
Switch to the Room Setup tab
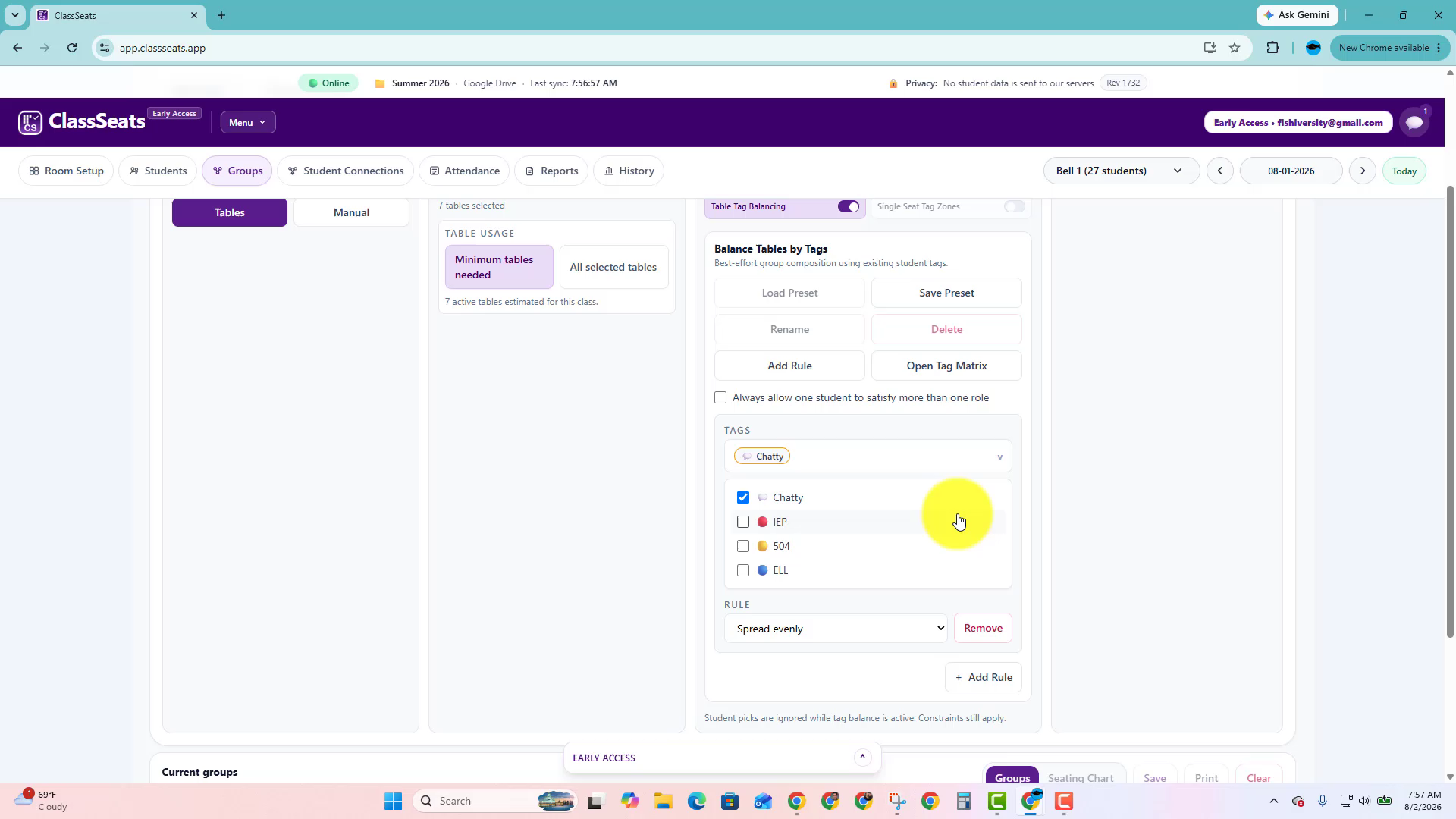coord(66,171)
